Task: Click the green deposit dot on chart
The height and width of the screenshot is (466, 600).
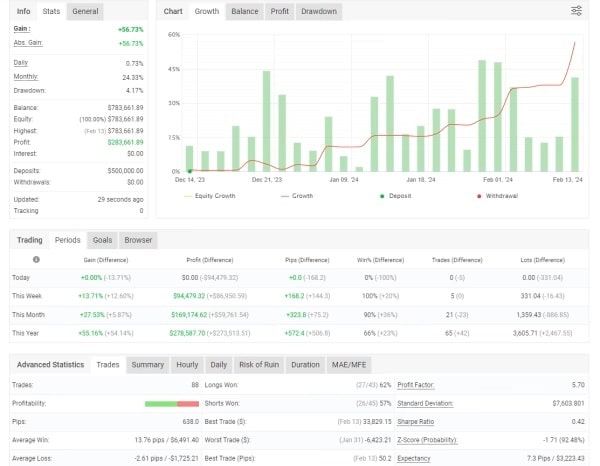Action: [x=190, y=171]
